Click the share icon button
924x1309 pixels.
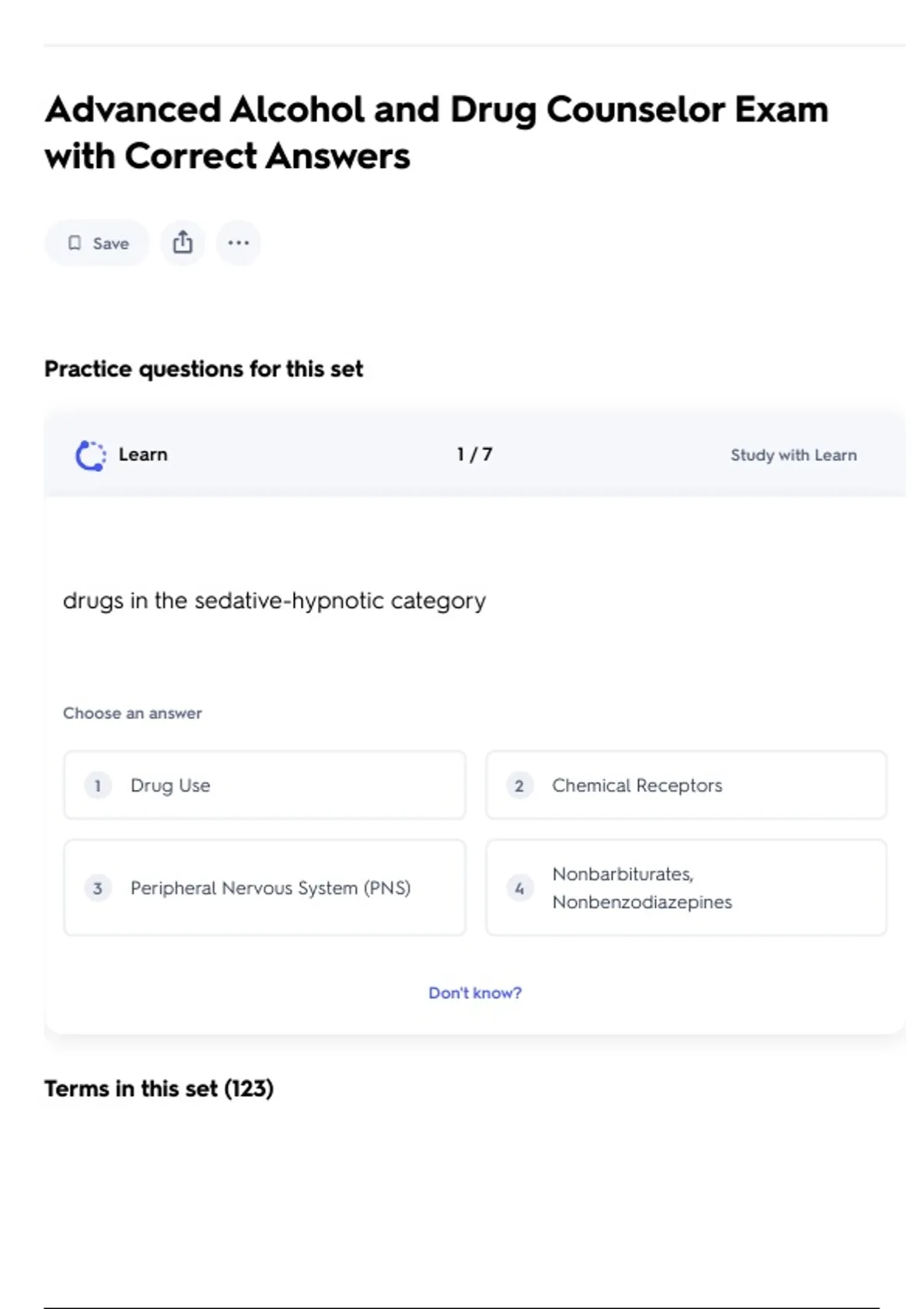(182, 243)
